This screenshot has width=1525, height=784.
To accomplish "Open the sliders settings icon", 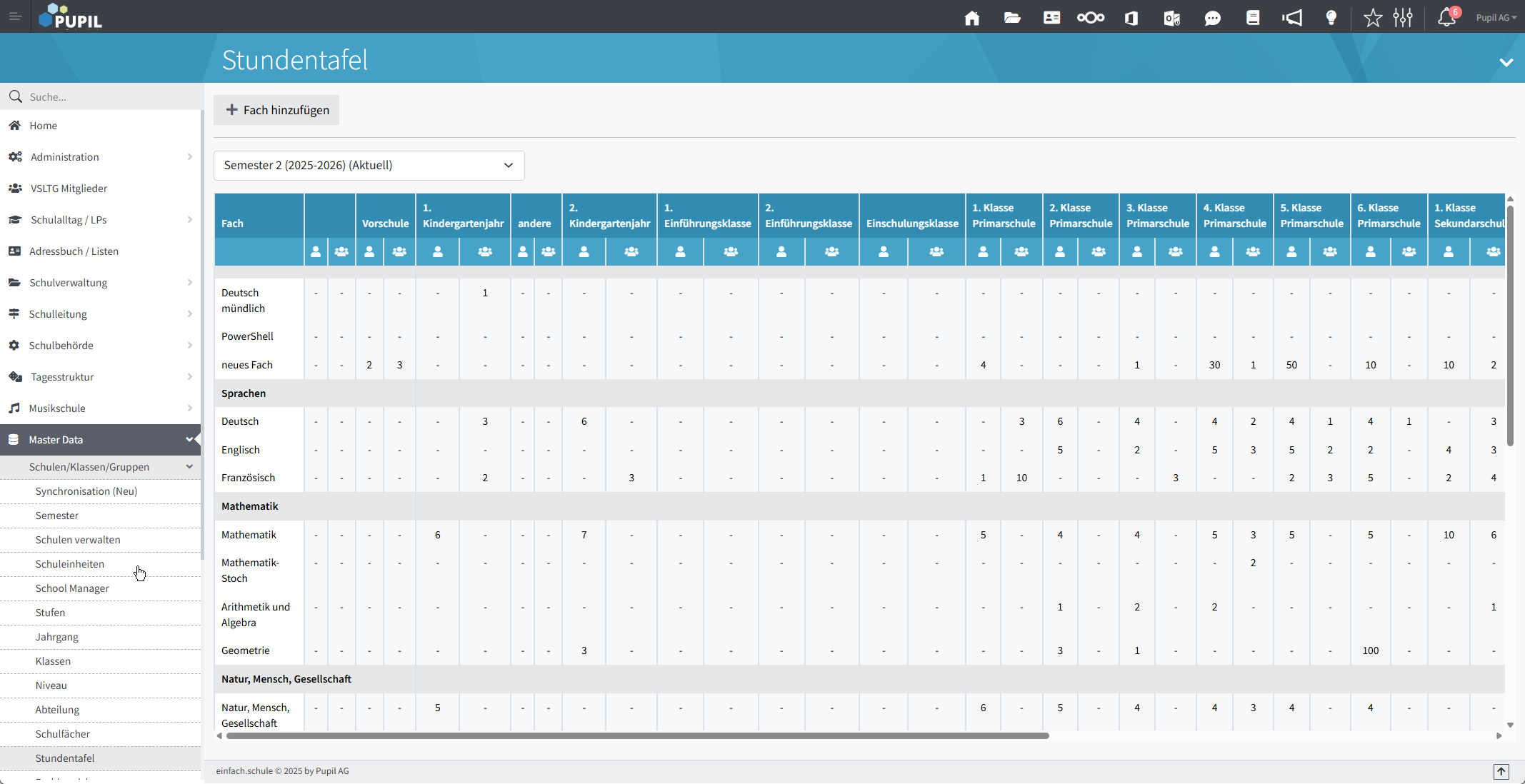I will (1403, 18).
